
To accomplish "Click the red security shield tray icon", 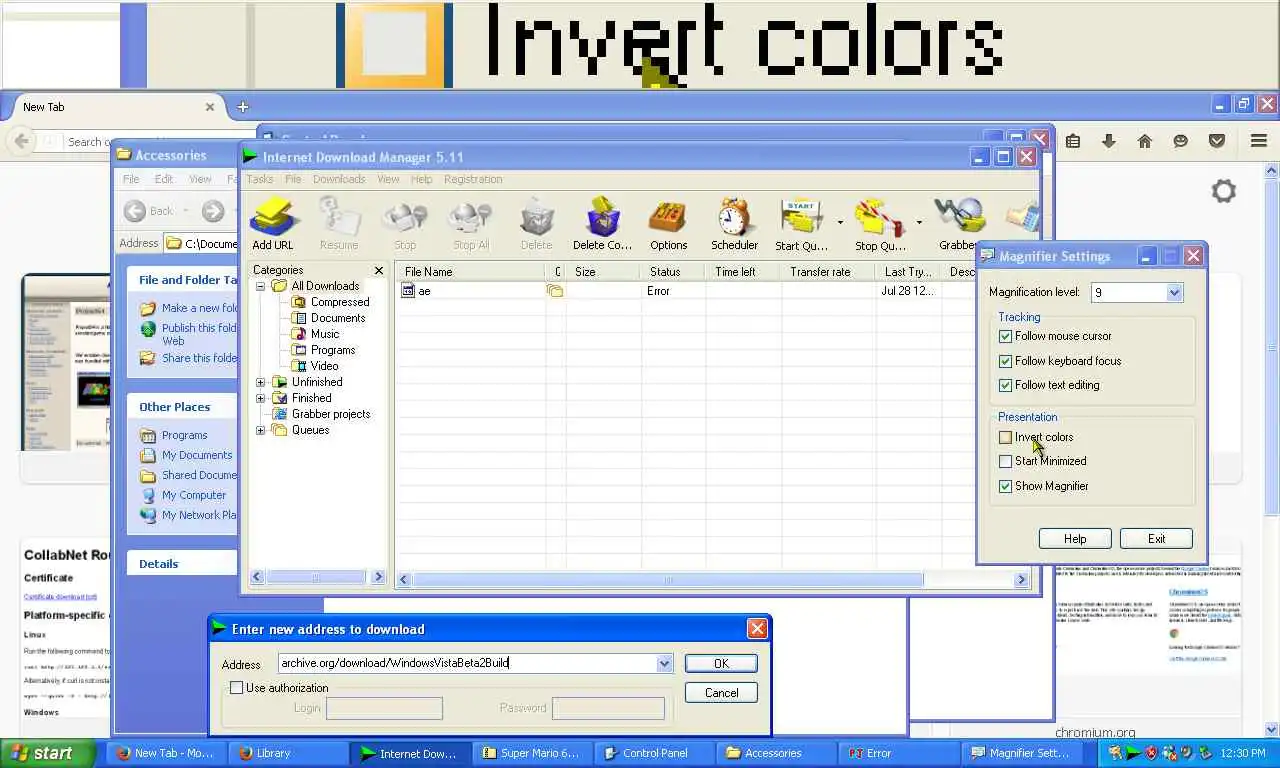I will tap(1151, 753).
